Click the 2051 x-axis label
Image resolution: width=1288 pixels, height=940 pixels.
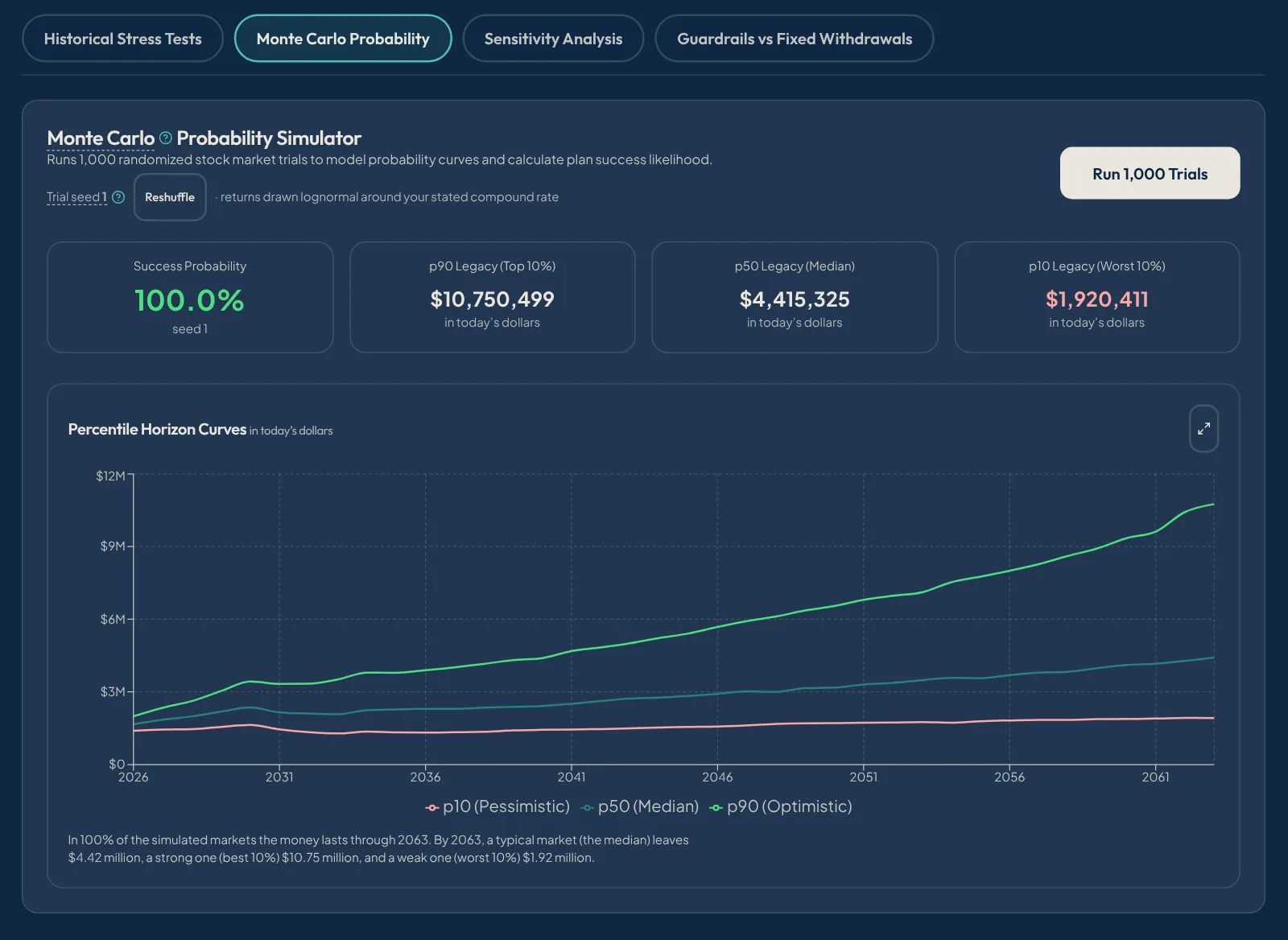[863, 777]
